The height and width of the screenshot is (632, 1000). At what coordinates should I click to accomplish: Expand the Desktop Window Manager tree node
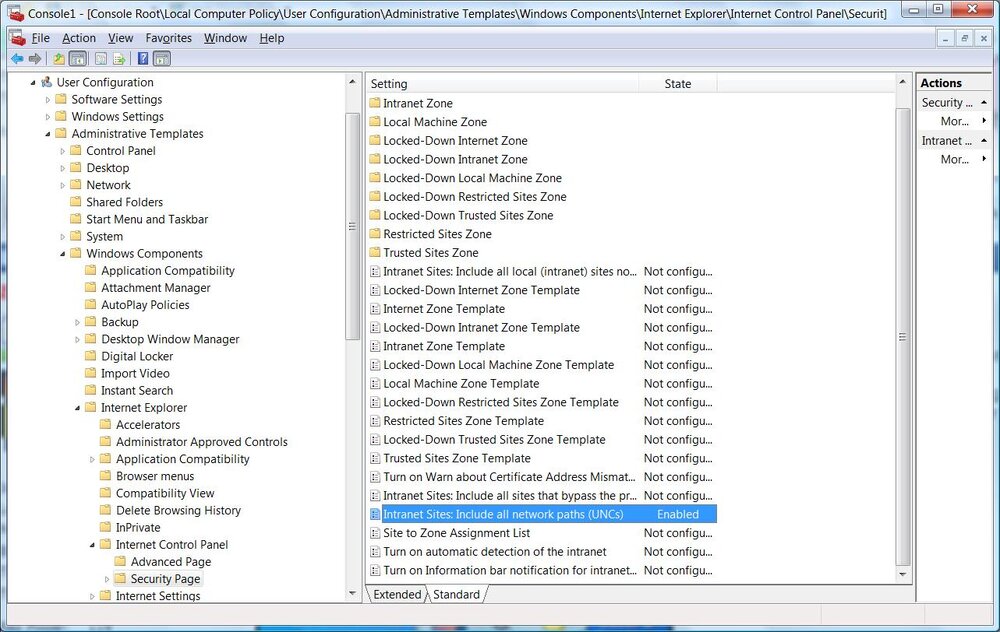coord(77,339)
